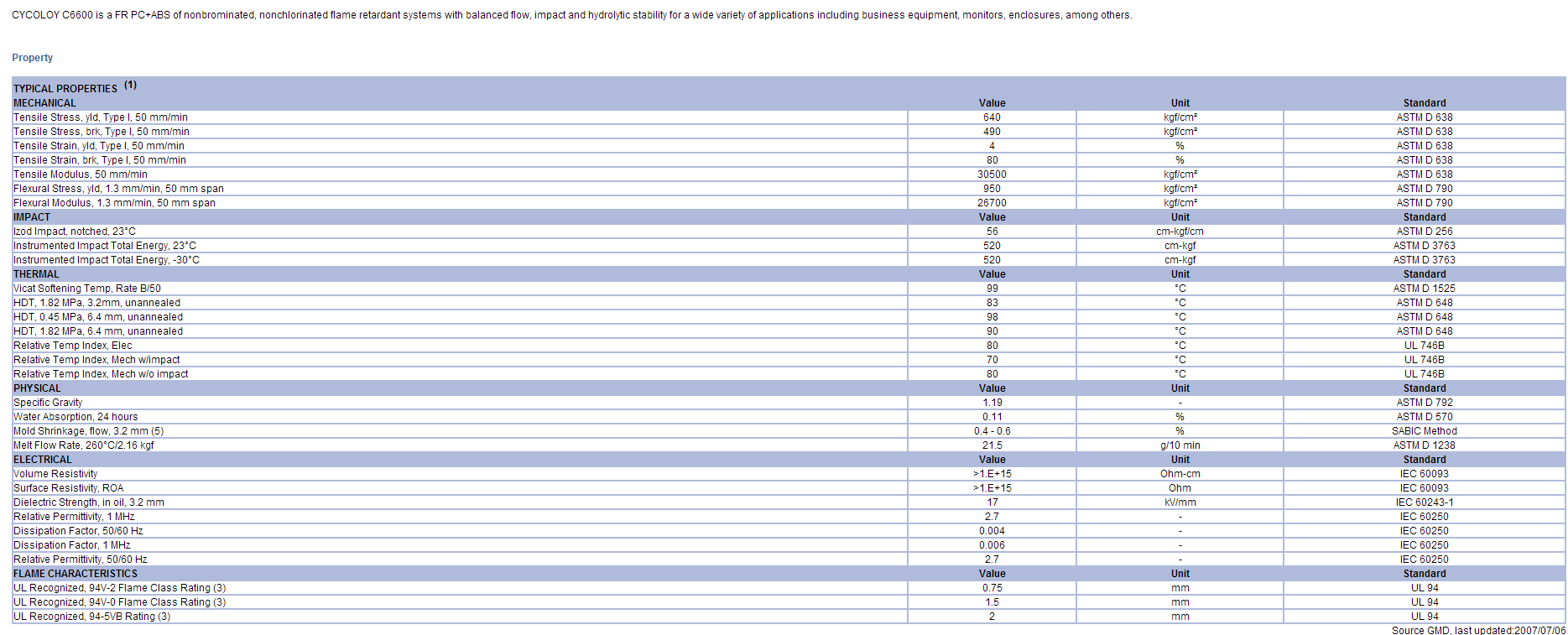The width and height of the screenshot is (1568, 635).
Task: Click the Ohm-cm unit cell
Action: (1180, 474)
